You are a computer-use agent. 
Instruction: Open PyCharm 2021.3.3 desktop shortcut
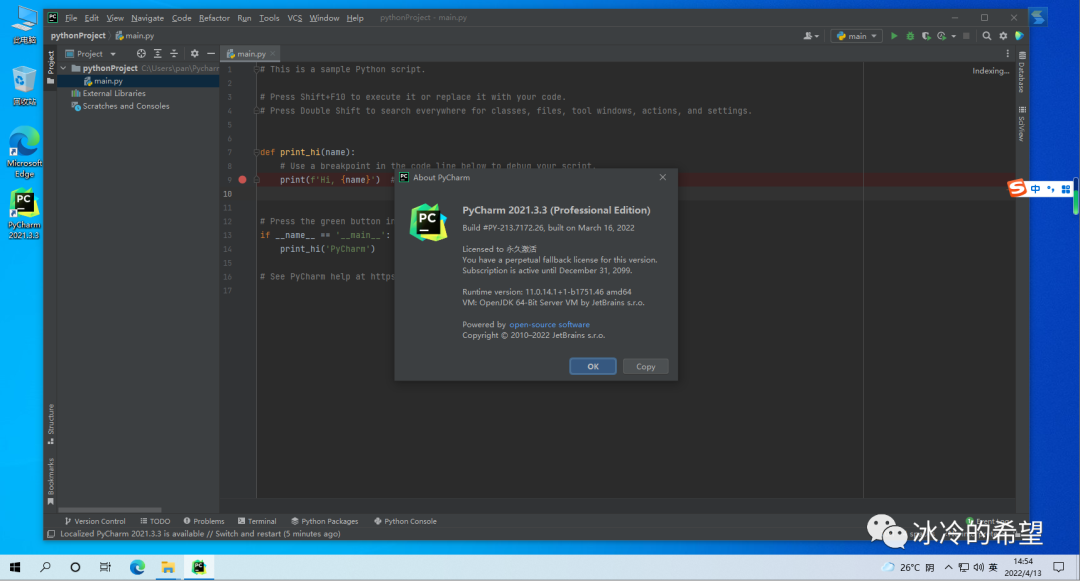point(23,215)
